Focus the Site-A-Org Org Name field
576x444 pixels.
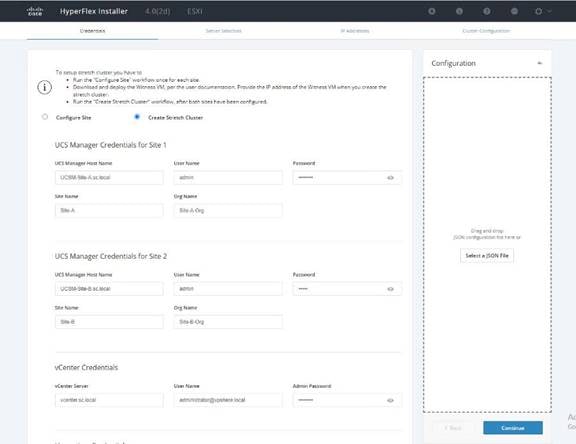(x=228, y=211)
